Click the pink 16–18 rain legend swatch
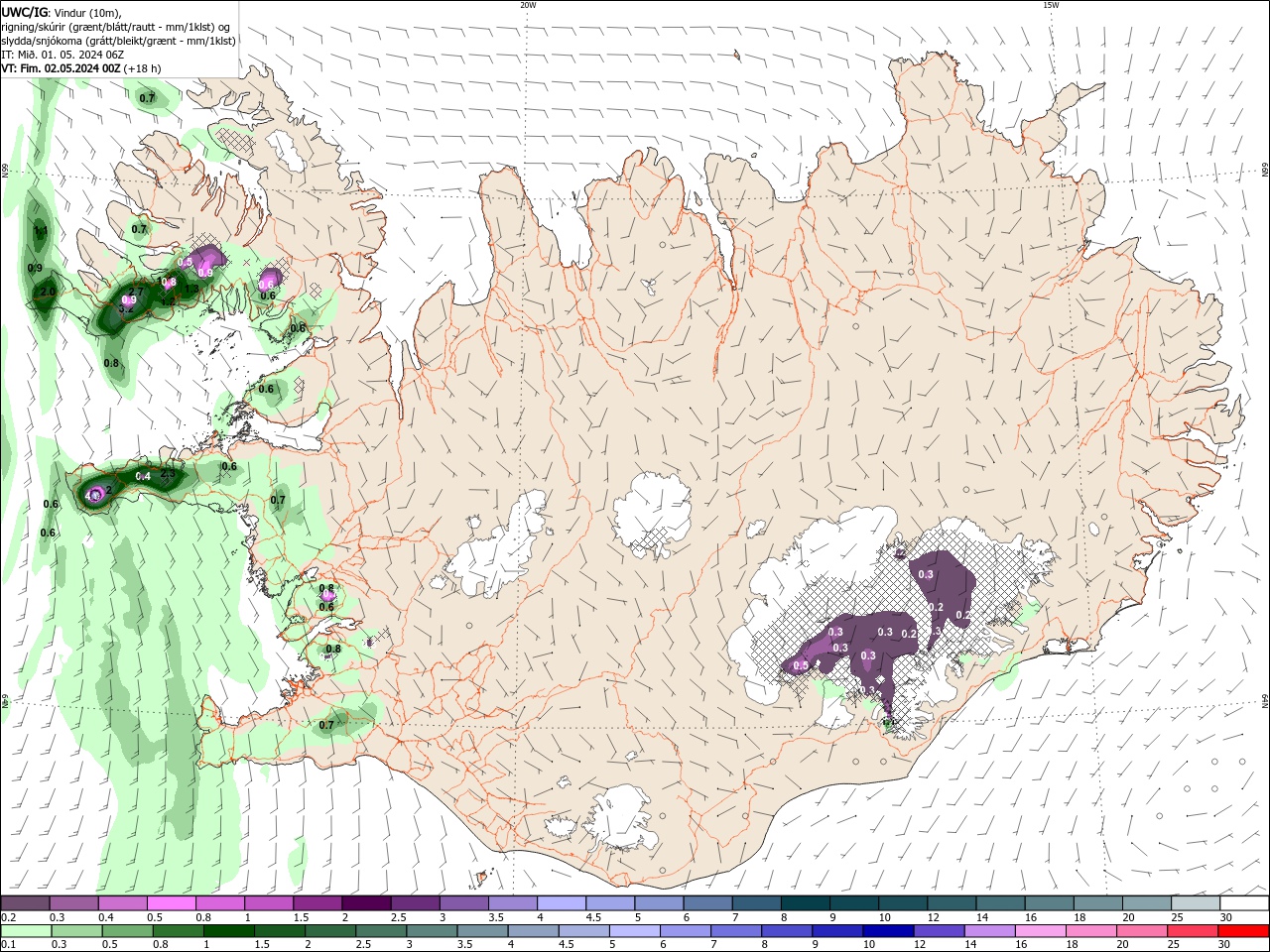Screen dimensions: 1270x952 (x=1040, y=931)
